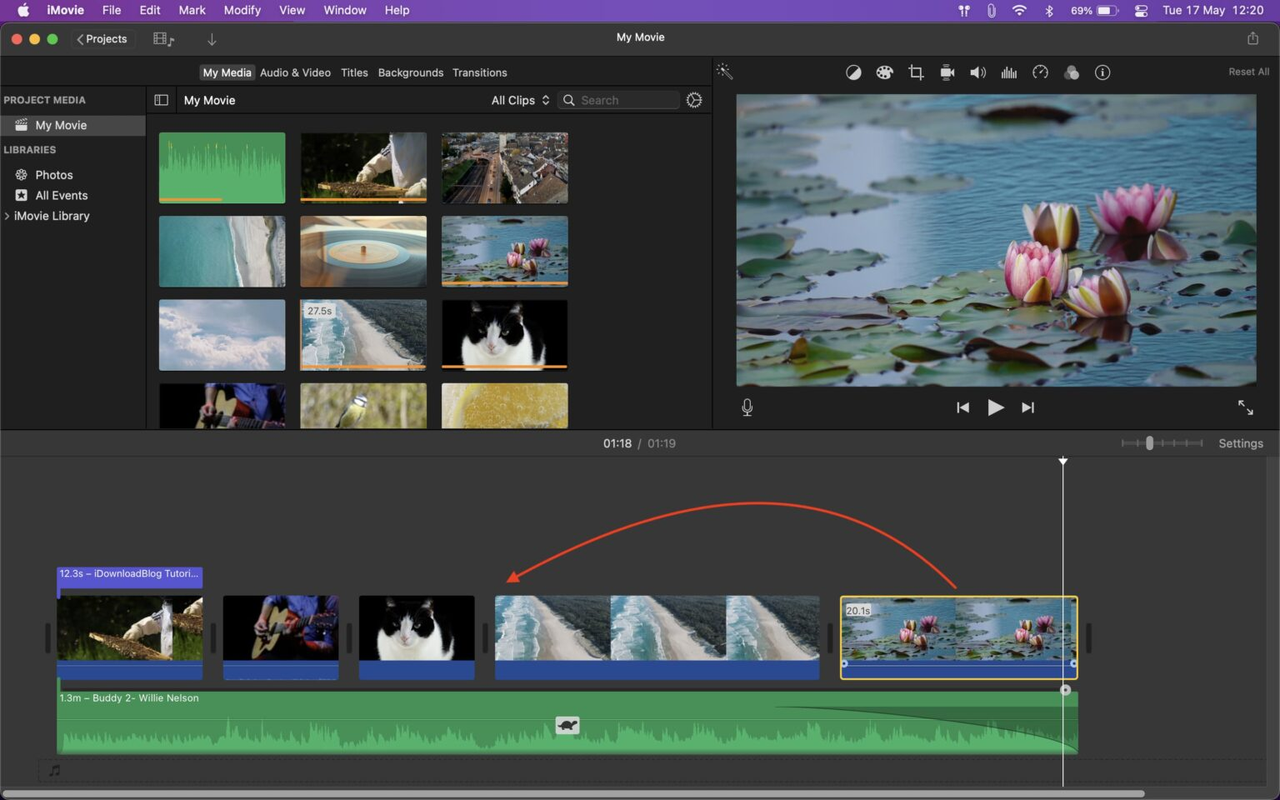Open the Stabilization controls
This screenshot has width=1280, height=800.
(x=947, y=72)
